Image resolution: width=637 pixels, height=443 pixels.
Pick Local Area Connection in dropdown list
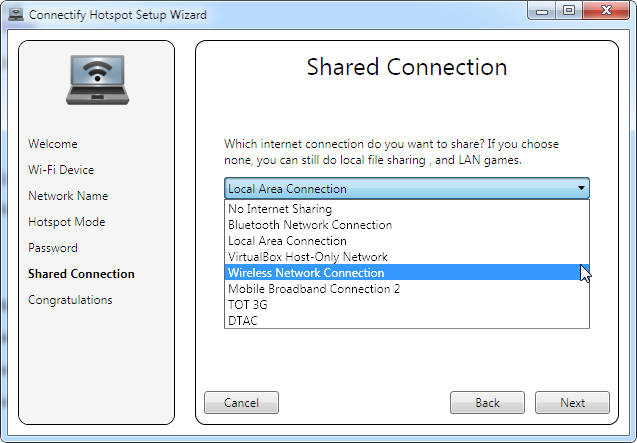[407, 241]
